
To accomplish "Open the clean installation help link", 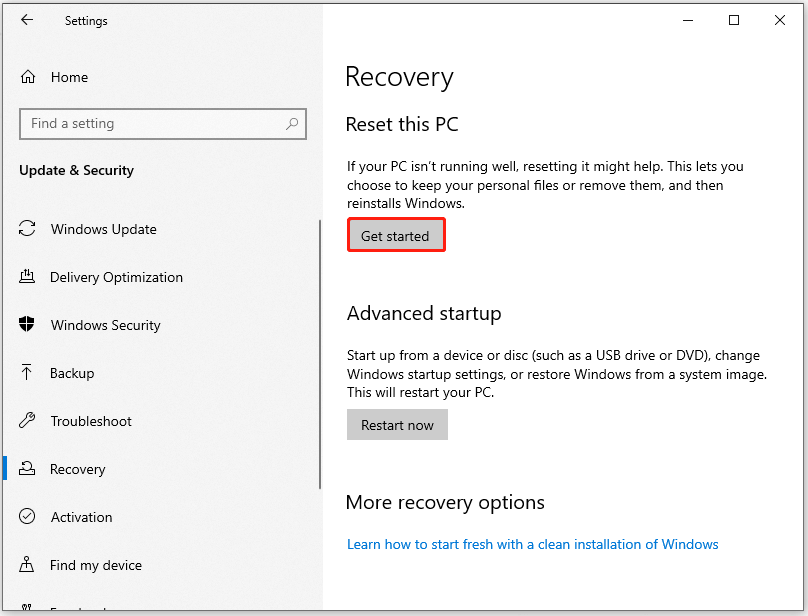I will pos(532,544).
